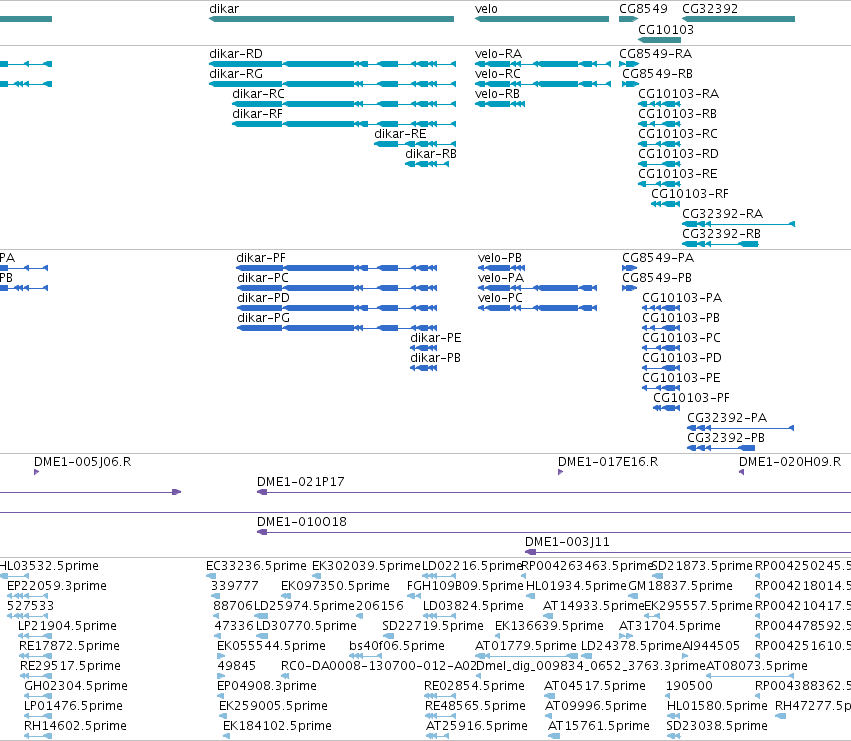Viewport: 851px width, 741px height.
Task: Open the velo-PA protein label
Action: tap(501, 278)
